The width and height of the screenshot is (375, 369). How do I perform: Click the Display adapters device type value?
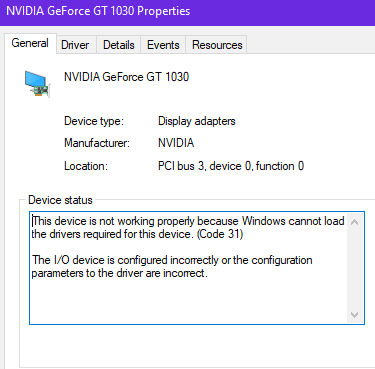(x=197, y=121)
